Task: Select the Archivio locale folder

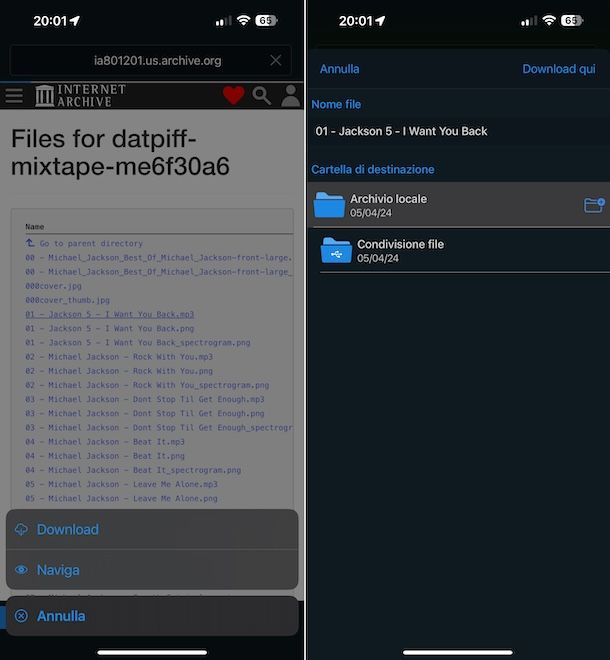Action: (459, 205)
